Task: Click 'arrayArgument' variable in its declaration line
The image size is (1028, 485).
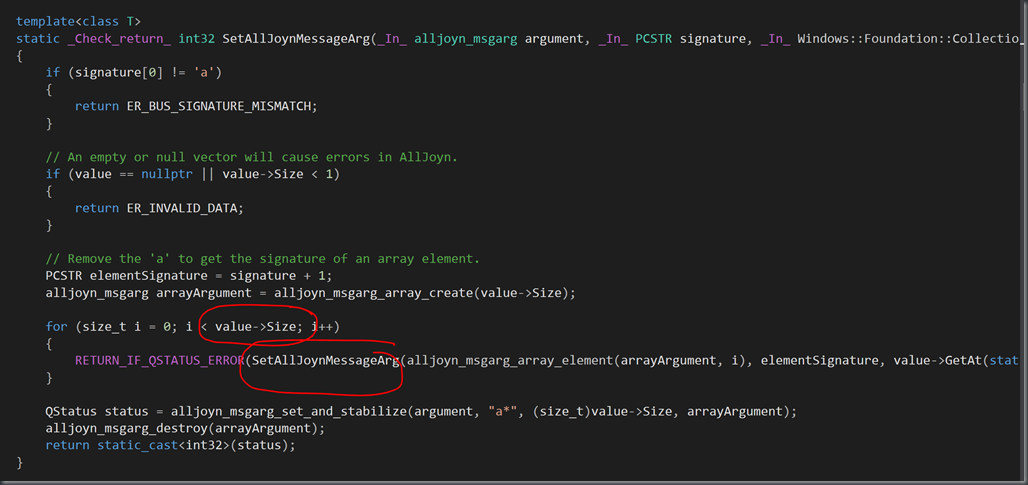Action: coord(204,293)
